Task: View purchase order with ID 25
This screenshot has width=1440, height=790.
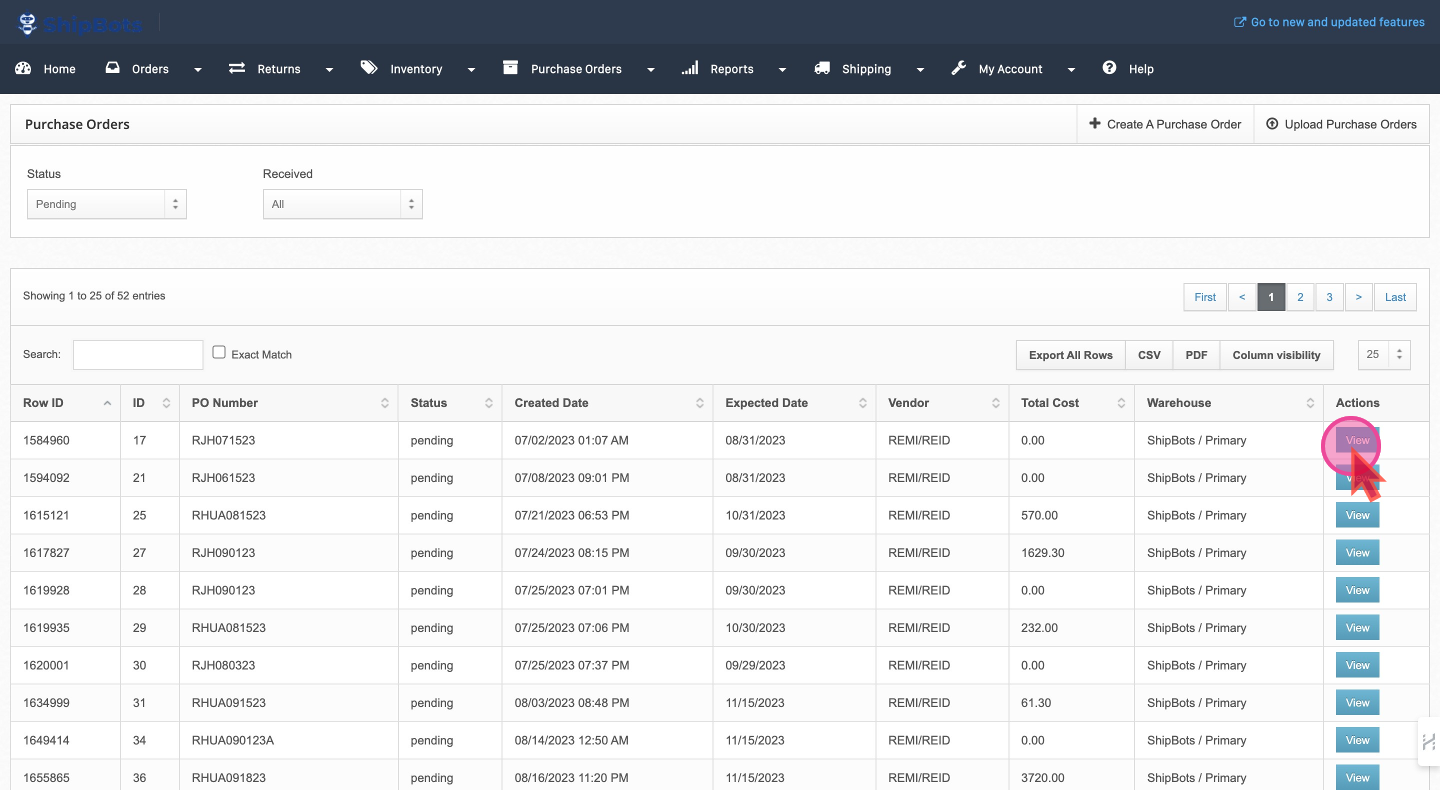Action: click(1357, 515)
